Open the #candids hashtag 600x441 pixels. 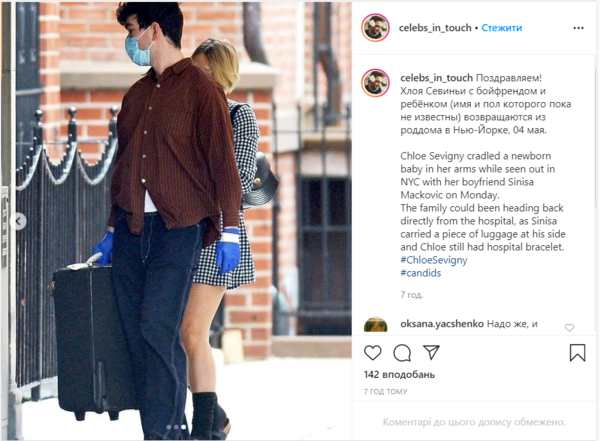click(421, 273)
